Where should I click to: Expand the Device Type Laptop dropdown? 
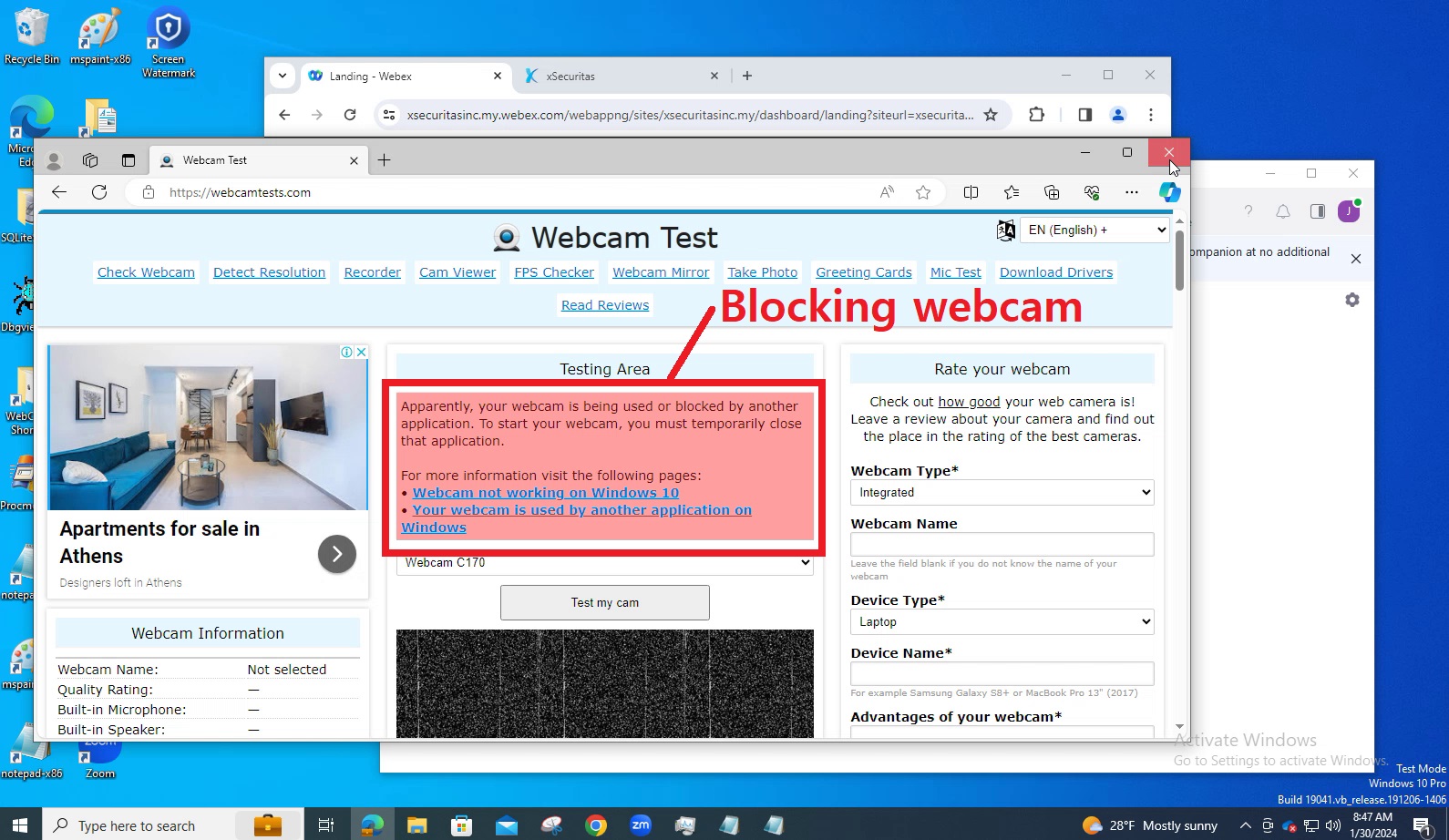point(1002,621)
